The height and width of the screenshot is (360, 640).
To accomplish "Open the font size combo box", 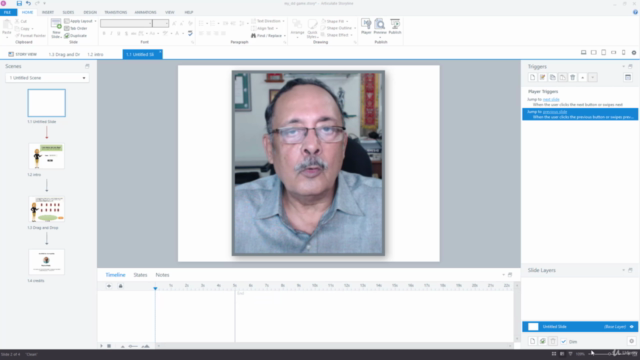I will [161, 23].
